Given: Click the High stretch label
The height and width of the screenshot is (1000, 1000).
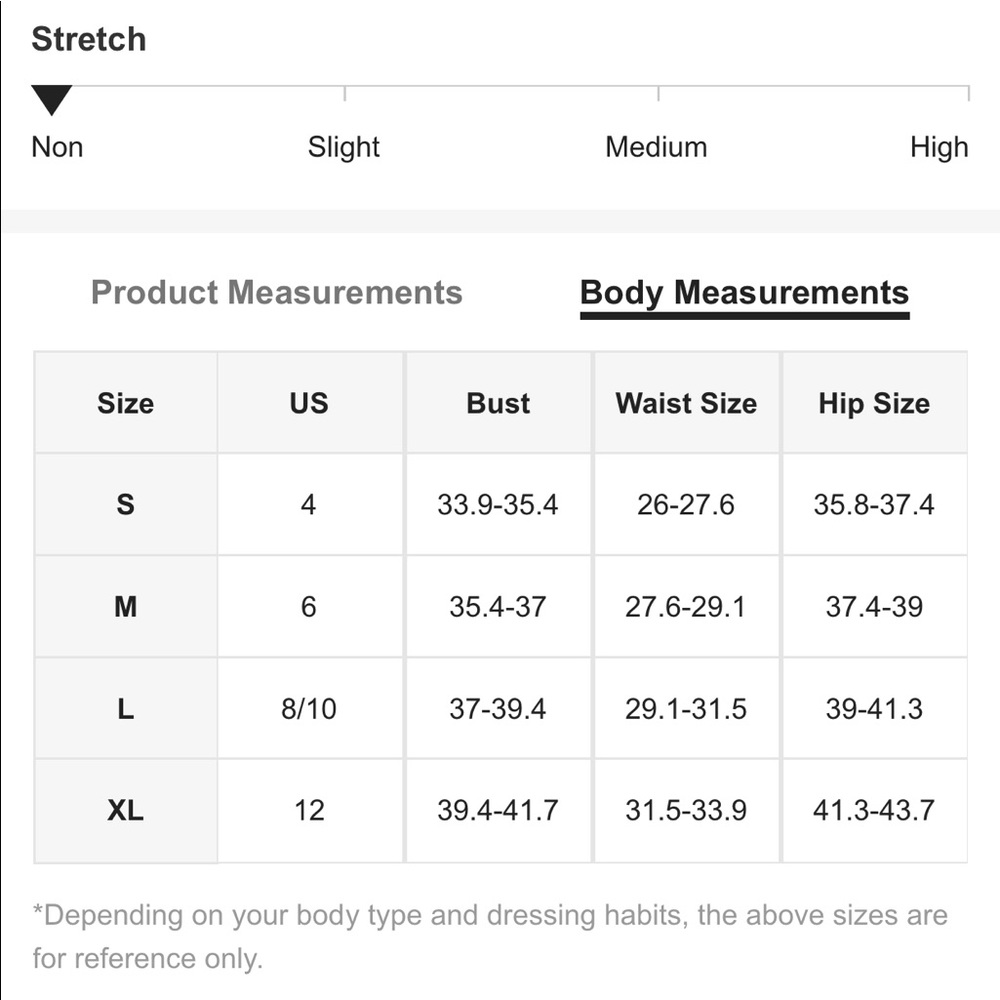Looking at the screenshot, I should (x=939, y=147).
